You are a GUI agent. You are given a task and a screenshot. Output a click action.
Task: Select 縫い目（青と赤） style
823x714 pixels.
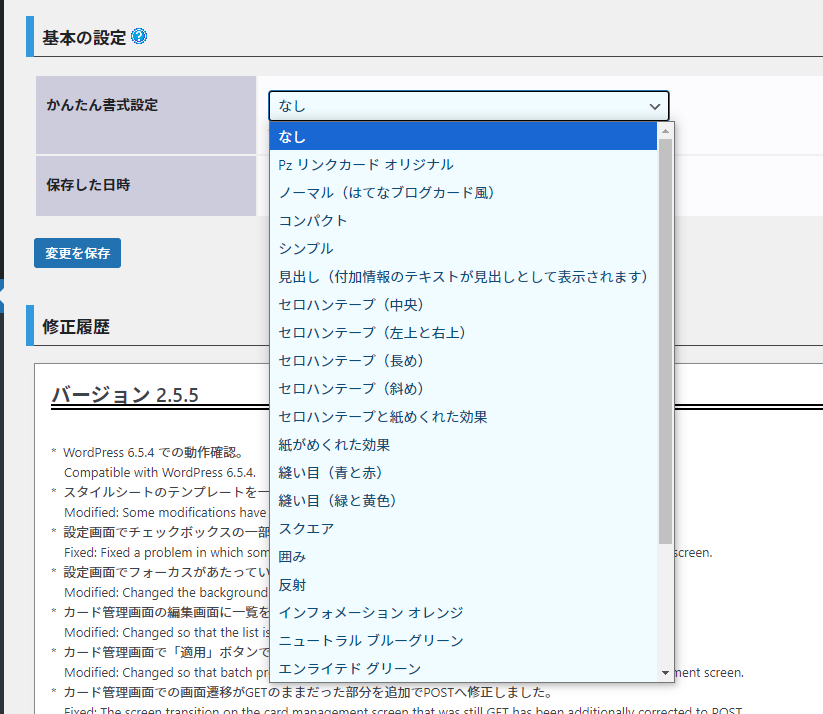(x=330, y=472)
